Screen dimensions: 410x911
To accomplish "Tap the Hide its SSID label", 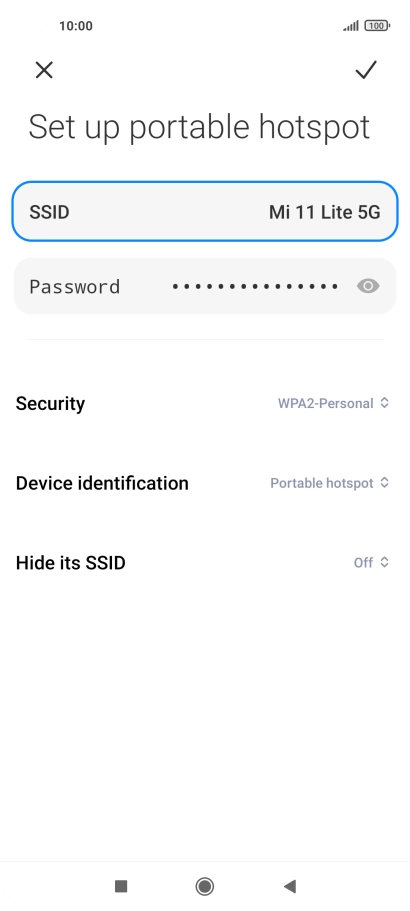I will pos(70,563).
